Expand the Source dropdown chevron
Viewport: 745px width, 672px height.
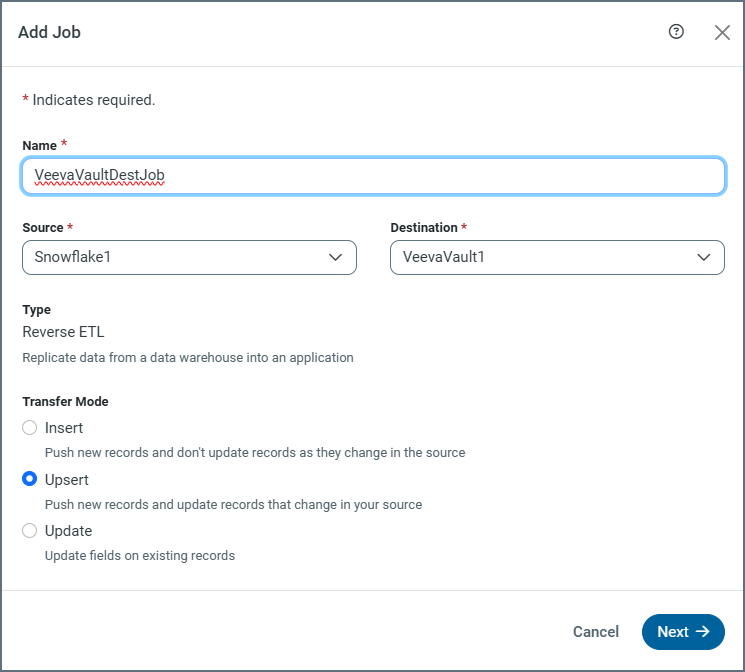pyautogui.click(x=336, y=257)
